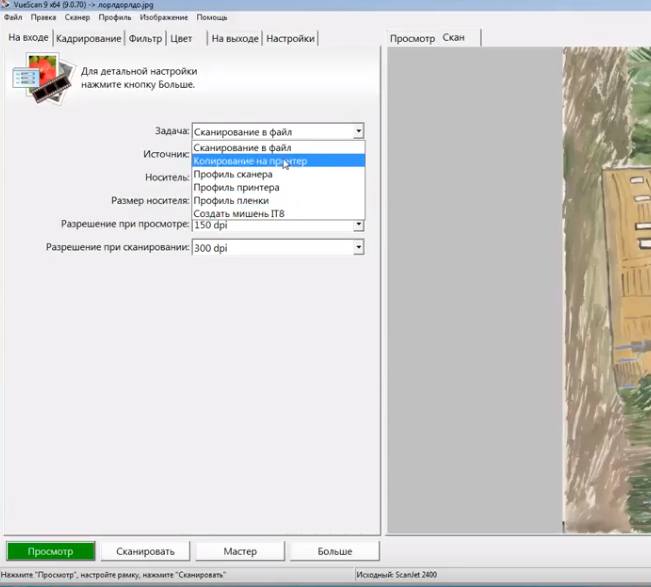Click the green Просмотр button
This screenshot has height=587, width=651.
point(50,551)
